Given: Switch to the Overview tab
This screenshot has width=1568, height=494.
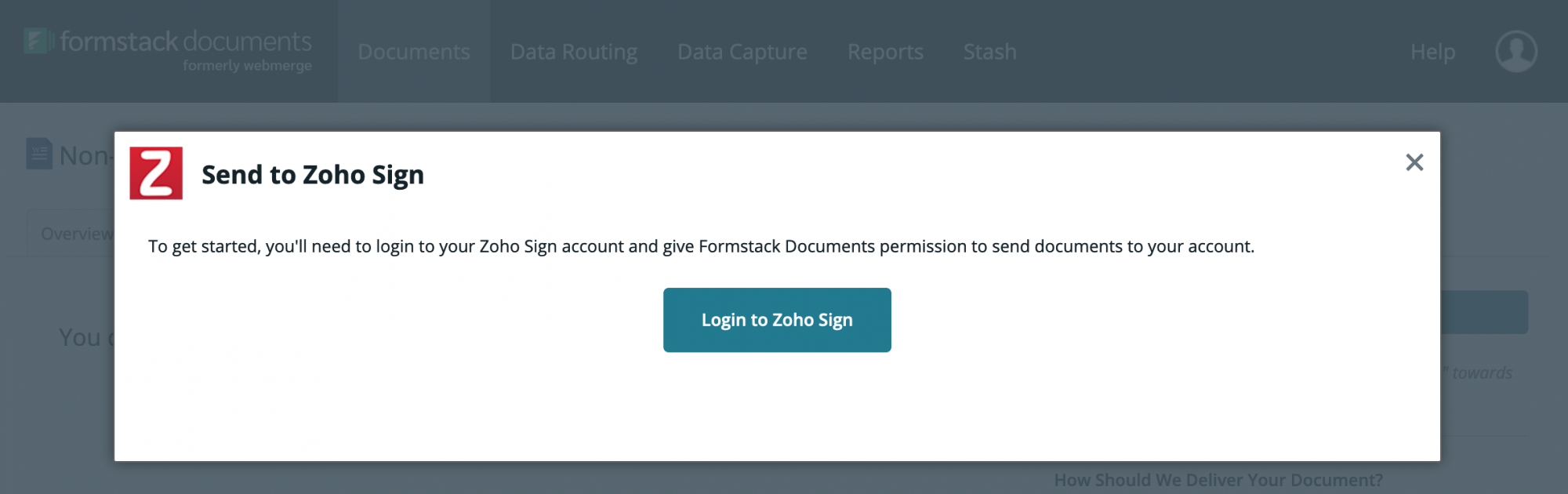Looking at the screenshot, I should click(x=75, y=234).
